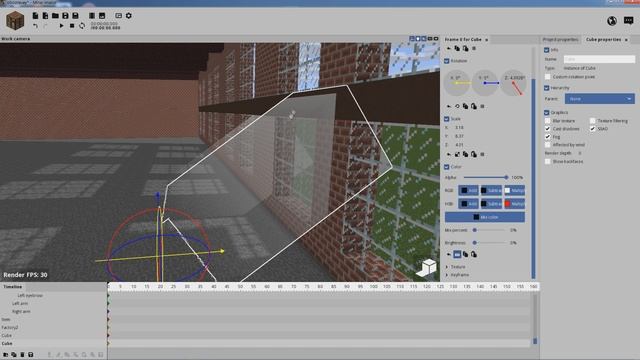Toggle the loop playback icon
Viewport: 640px width, 360px height.
point(82,26)
